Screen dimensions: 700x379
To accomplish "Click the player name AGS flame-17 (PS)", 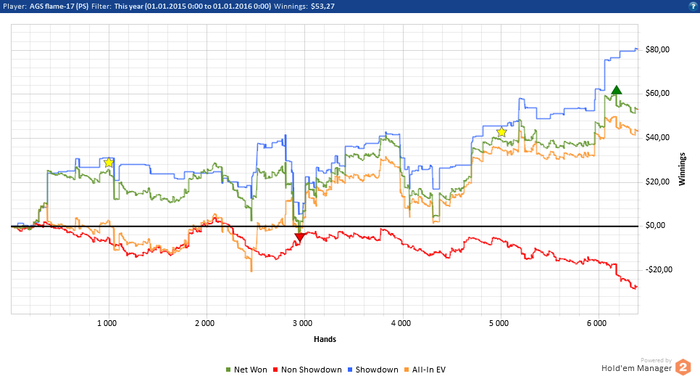I will 59,6.
